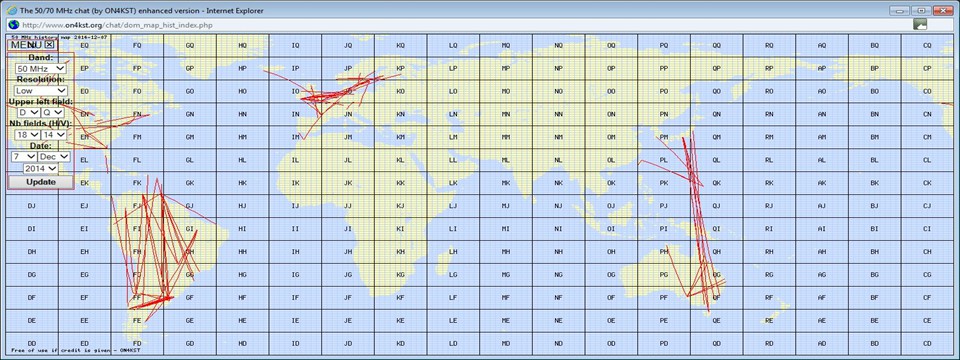The image size is (960, 360).
Task: Click the JO grid square over Europe
Action: tap(348, 91)
